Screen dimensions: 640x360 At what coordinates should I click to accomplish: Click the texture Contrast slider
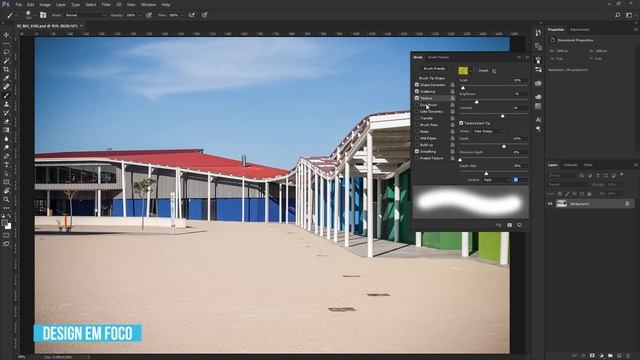point(493,116)
